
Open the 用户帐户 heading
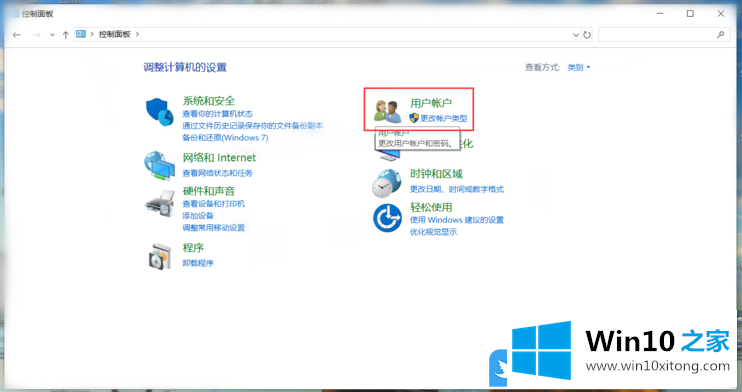(x=431, y=103)
